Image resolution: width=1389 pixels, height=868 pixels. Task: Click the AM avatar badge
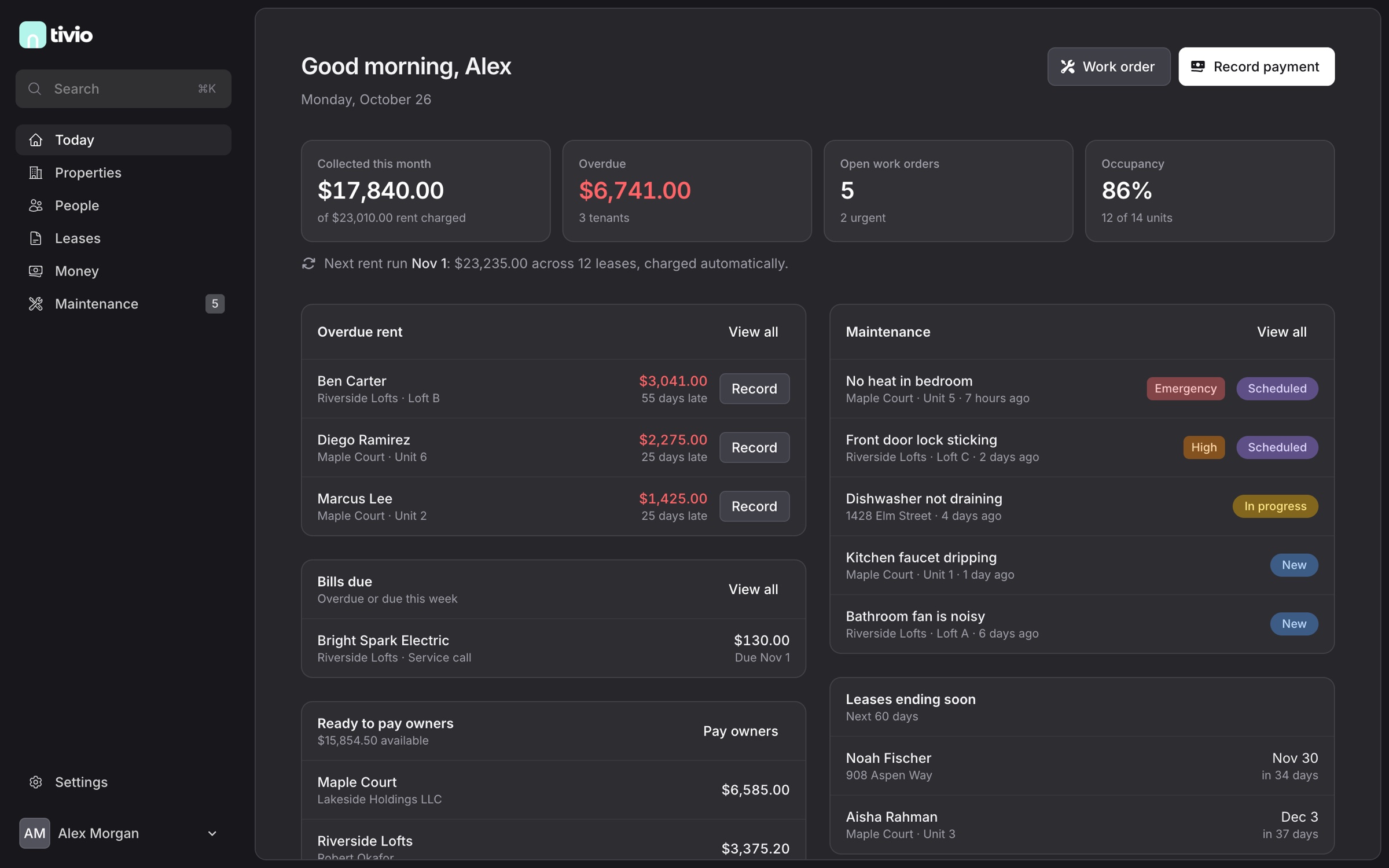coord(35,833)
